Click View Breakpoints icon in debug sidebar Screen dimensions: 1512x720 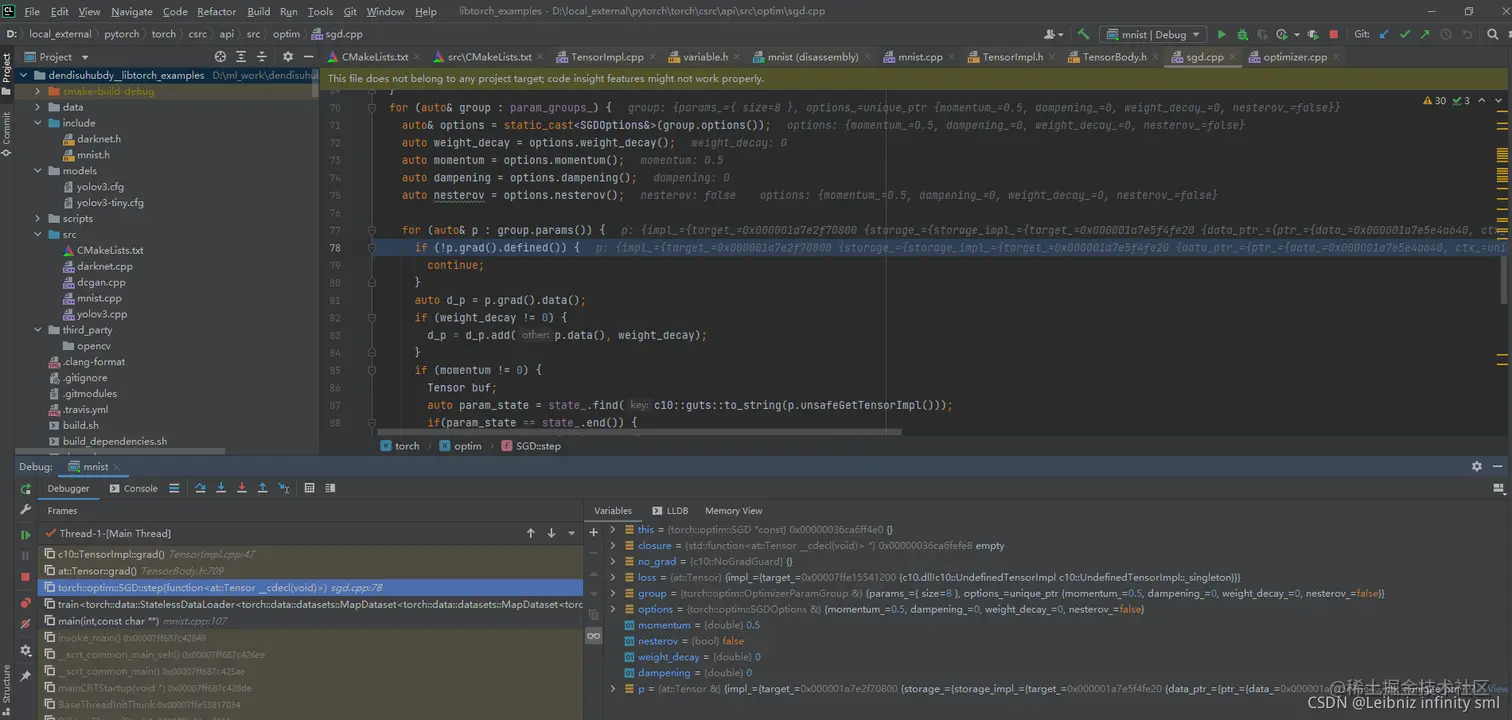pyautogui.click(x=26, y=603)
